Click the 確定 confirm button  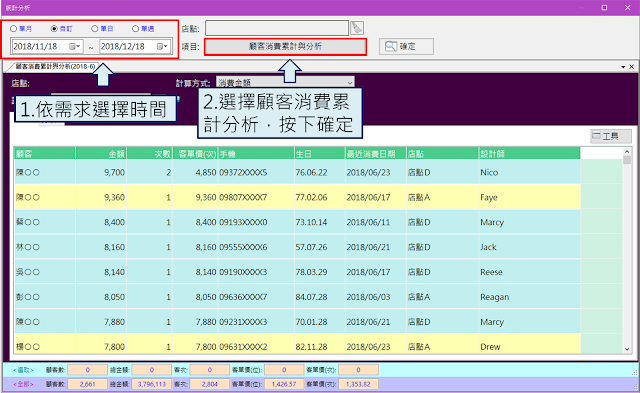point(406,47)
